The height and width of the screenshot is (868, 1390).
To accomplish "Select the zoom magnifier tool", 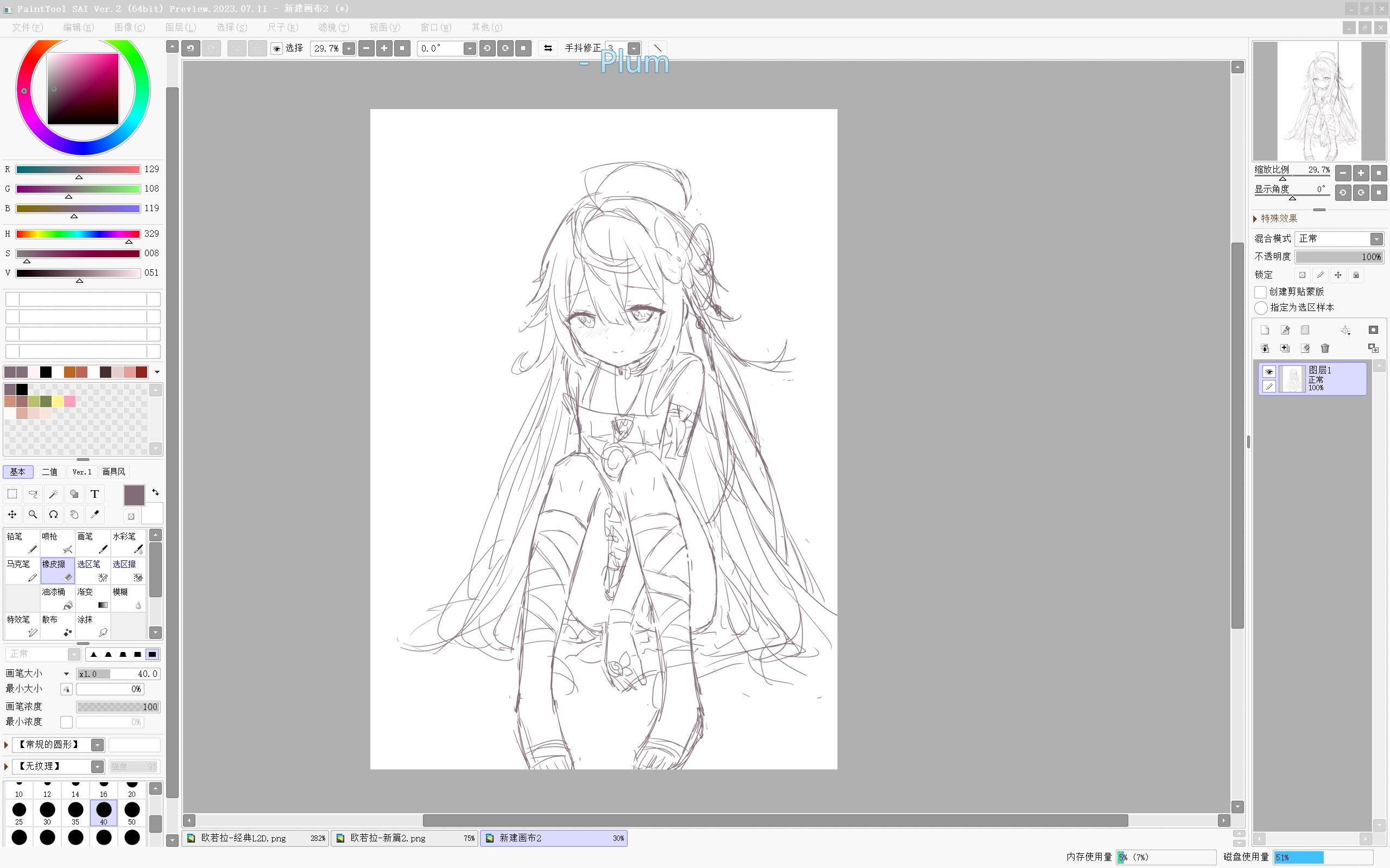I will [33, 515].
